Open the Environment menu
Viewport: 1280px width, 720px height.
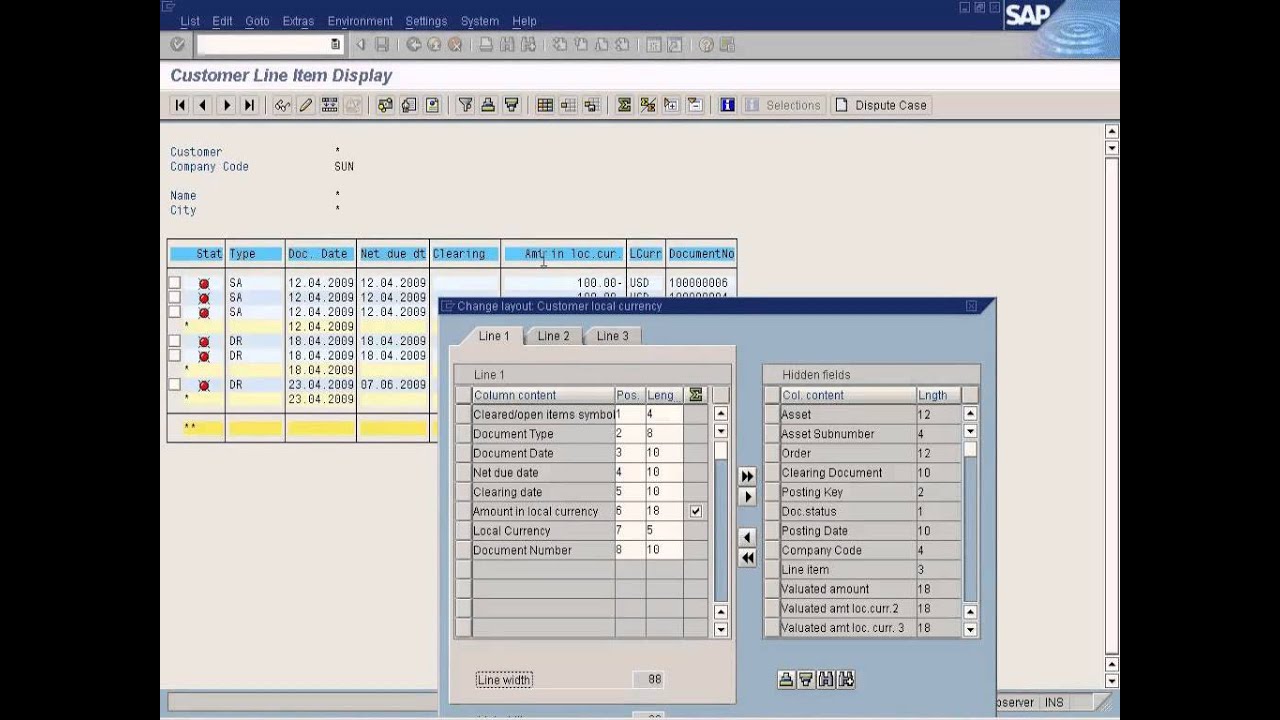[360, 21]
